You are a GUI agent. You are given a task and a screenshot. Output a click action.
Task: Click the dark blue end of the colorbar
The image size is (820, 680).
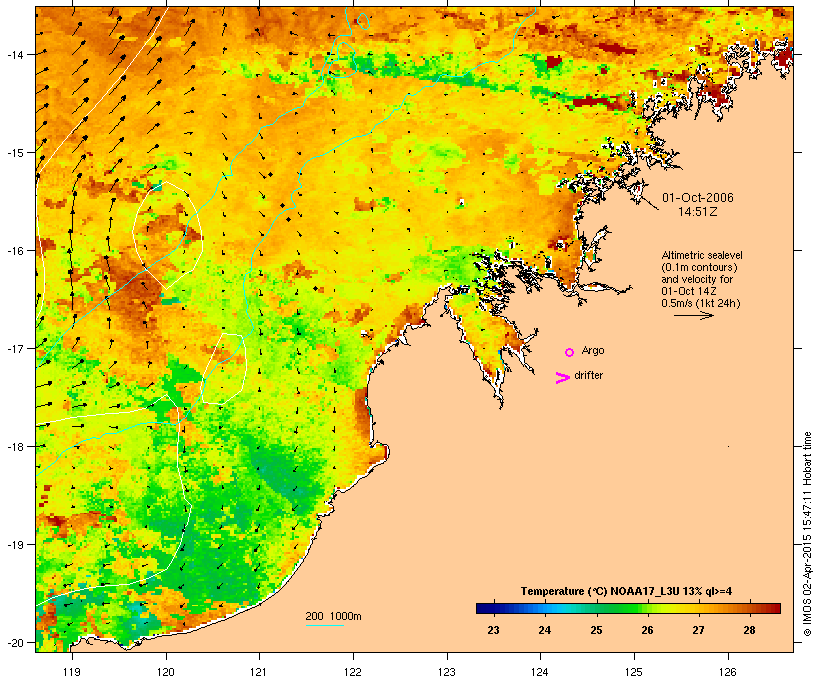483,608
